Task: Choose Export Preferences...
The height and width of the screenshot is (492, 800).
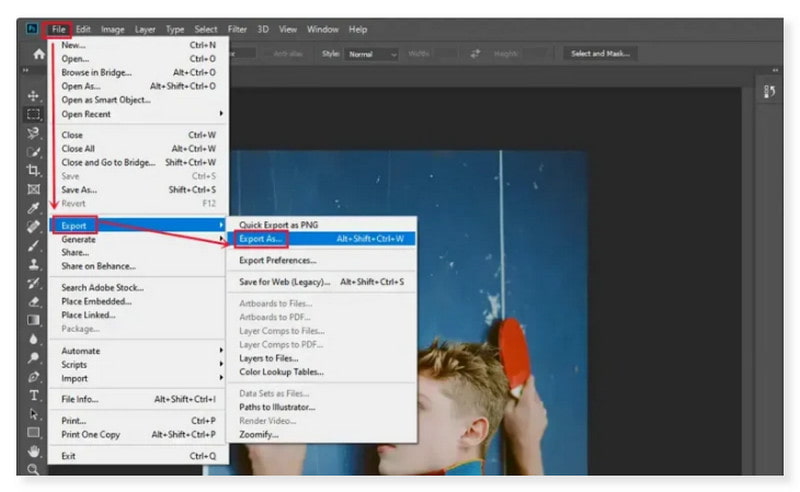Action: [321, 260]
